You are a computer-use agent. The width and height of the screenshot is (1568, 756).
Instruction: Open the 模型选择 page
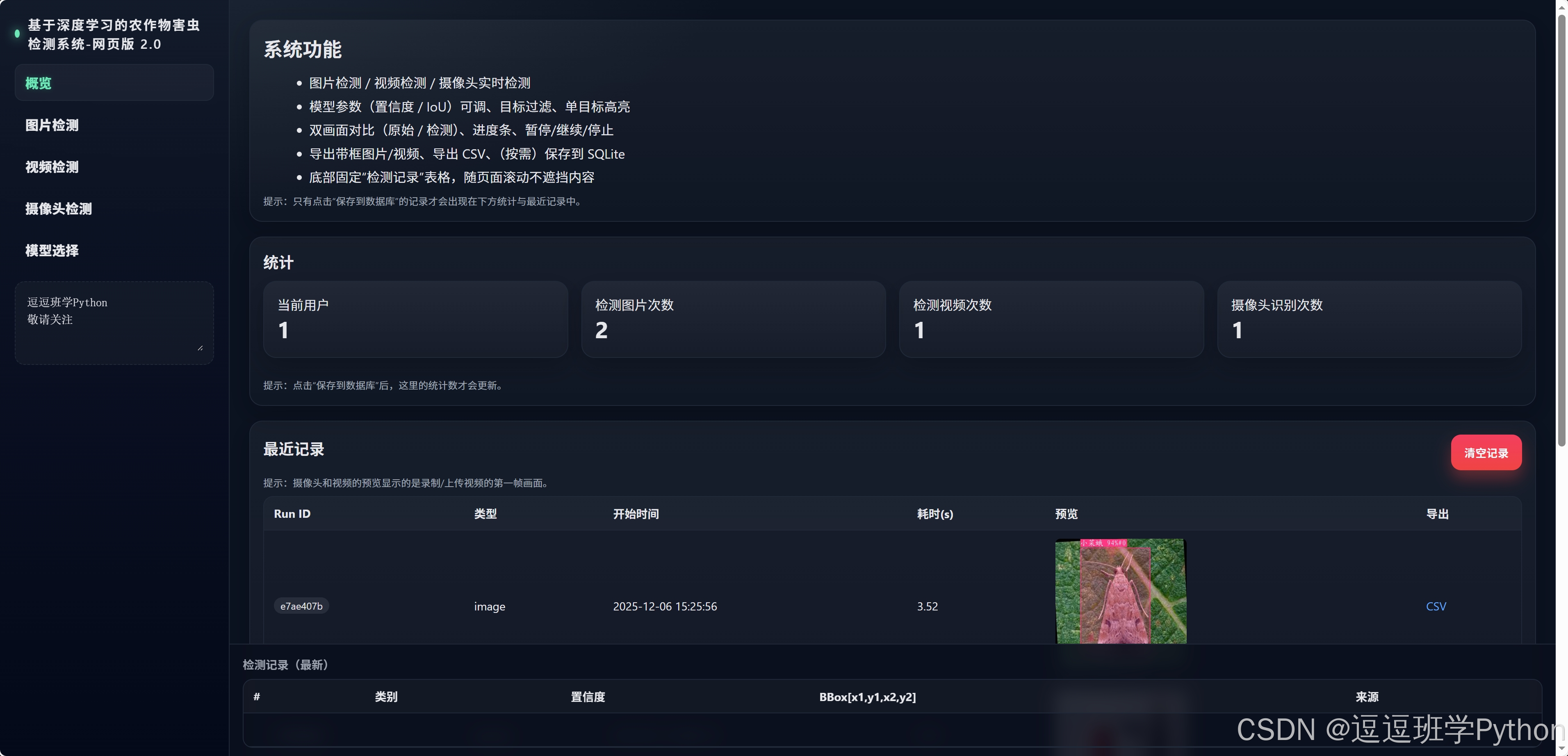52,250
